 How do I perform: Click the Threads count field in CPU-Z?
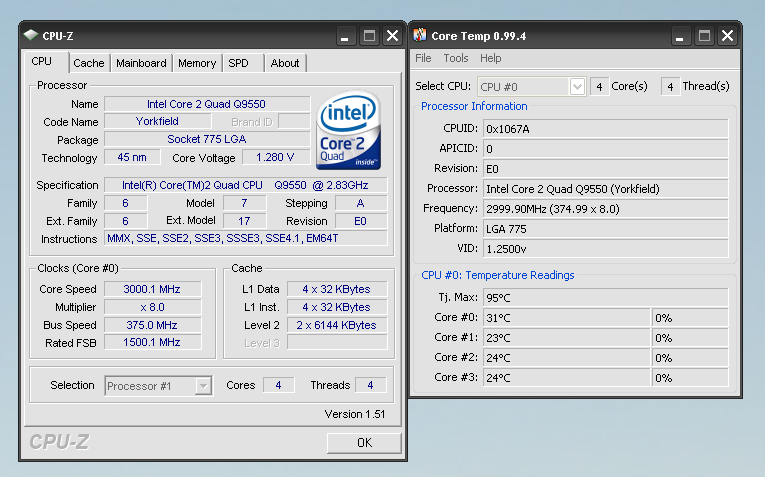[371, 385]
